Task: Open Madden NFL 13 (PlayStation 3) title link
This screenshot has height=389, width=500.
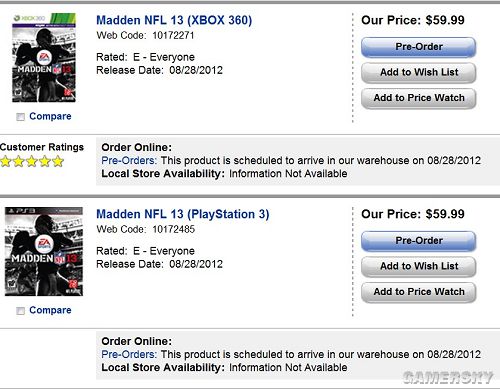Action: (183, 214)
